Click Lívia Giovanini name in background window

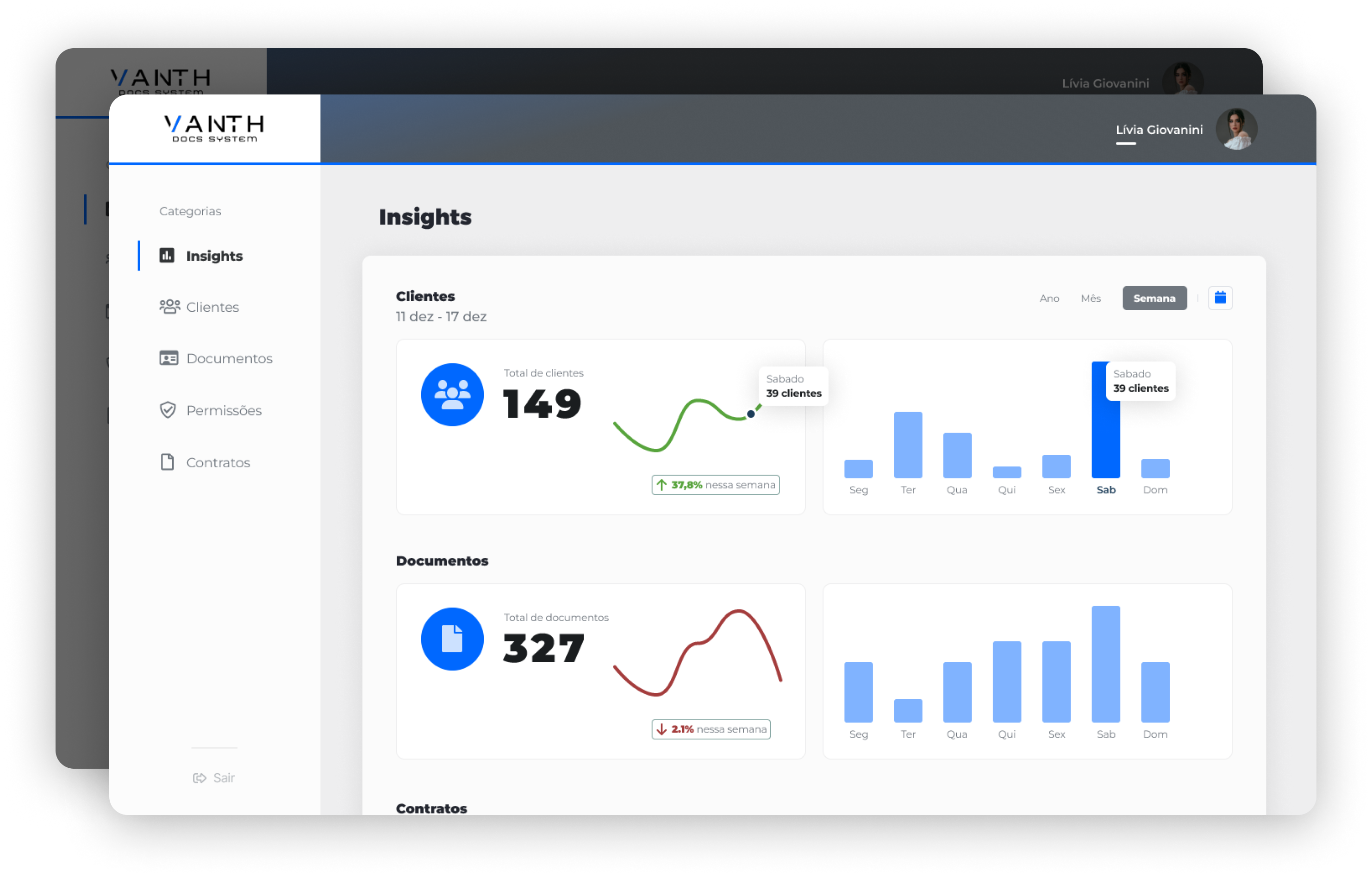click(x=1105, y=83)
